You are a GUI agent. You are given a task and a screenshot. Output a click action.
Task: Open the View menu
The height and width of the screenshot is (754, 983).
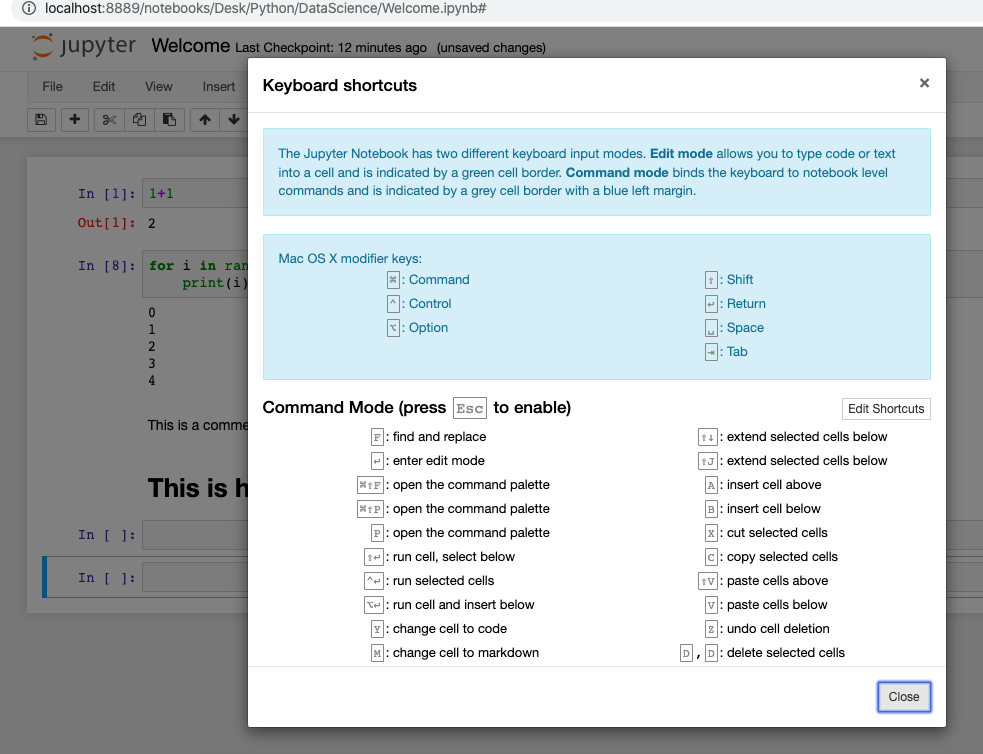click(x=159, y=86)
